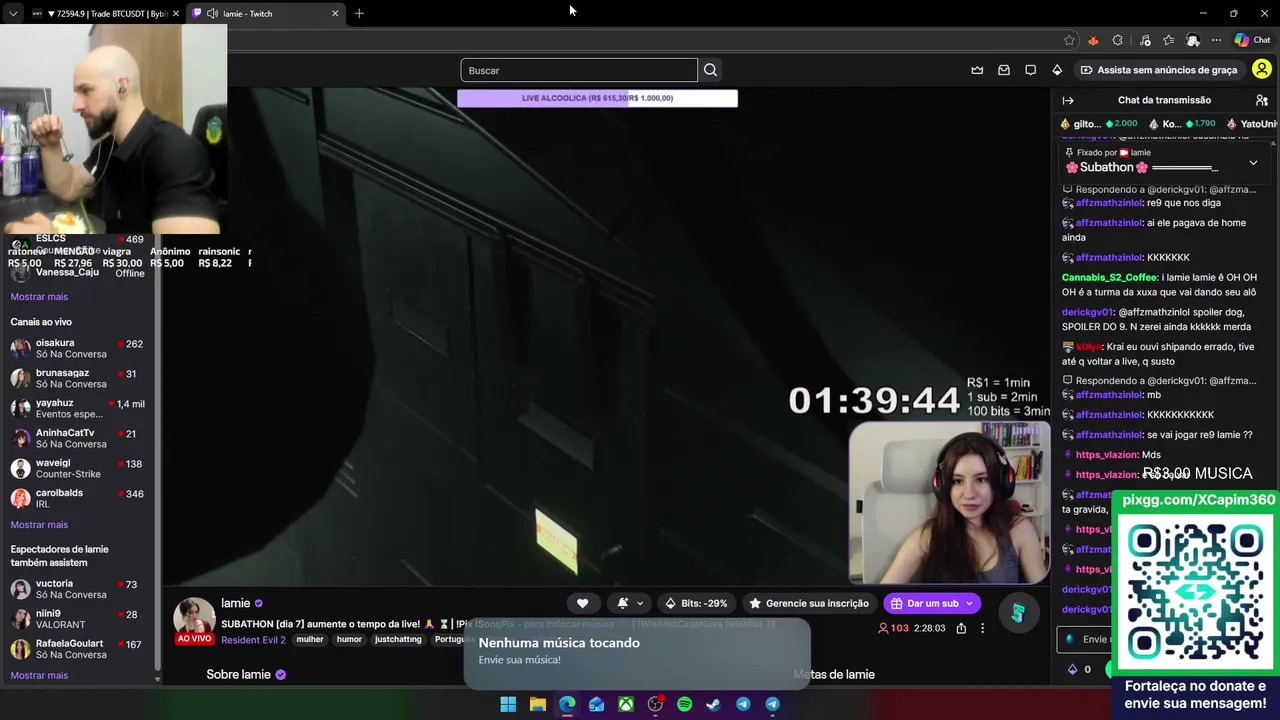Image resolution: width=1280 pixels, height=720 pixels.
Task: Click the follow heart button
Action: pos(582,603)
